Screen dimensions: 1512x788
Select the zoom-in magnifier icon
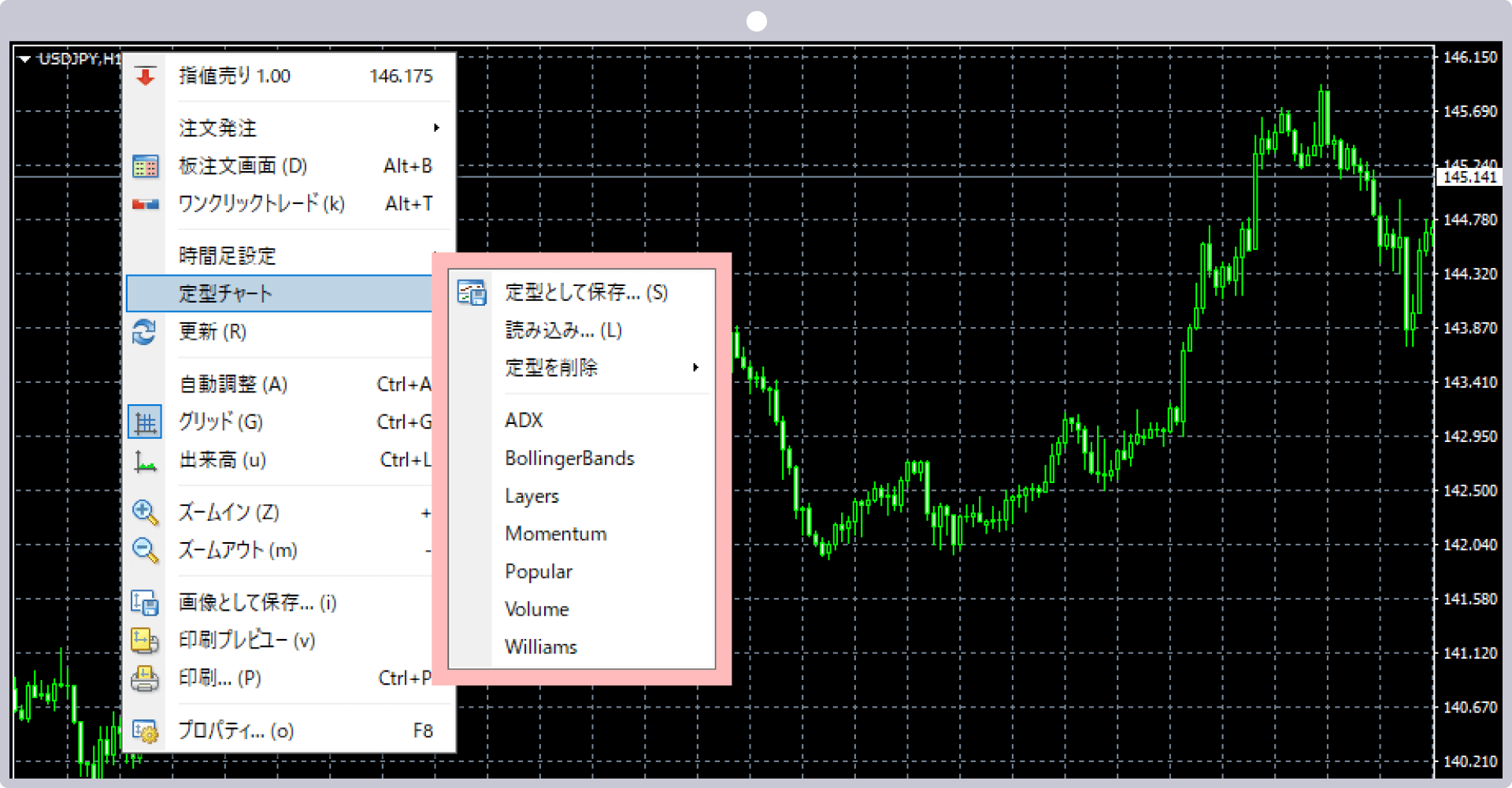[x=145, y=512]
